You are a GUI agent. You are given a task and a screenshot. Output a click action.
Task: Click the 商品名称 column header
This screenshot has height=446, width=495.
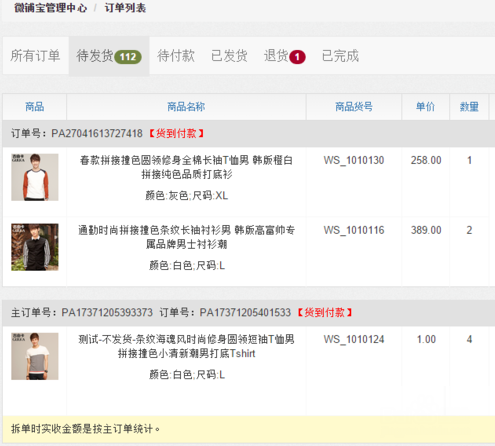pyautogui.click(x=186, y=107)
